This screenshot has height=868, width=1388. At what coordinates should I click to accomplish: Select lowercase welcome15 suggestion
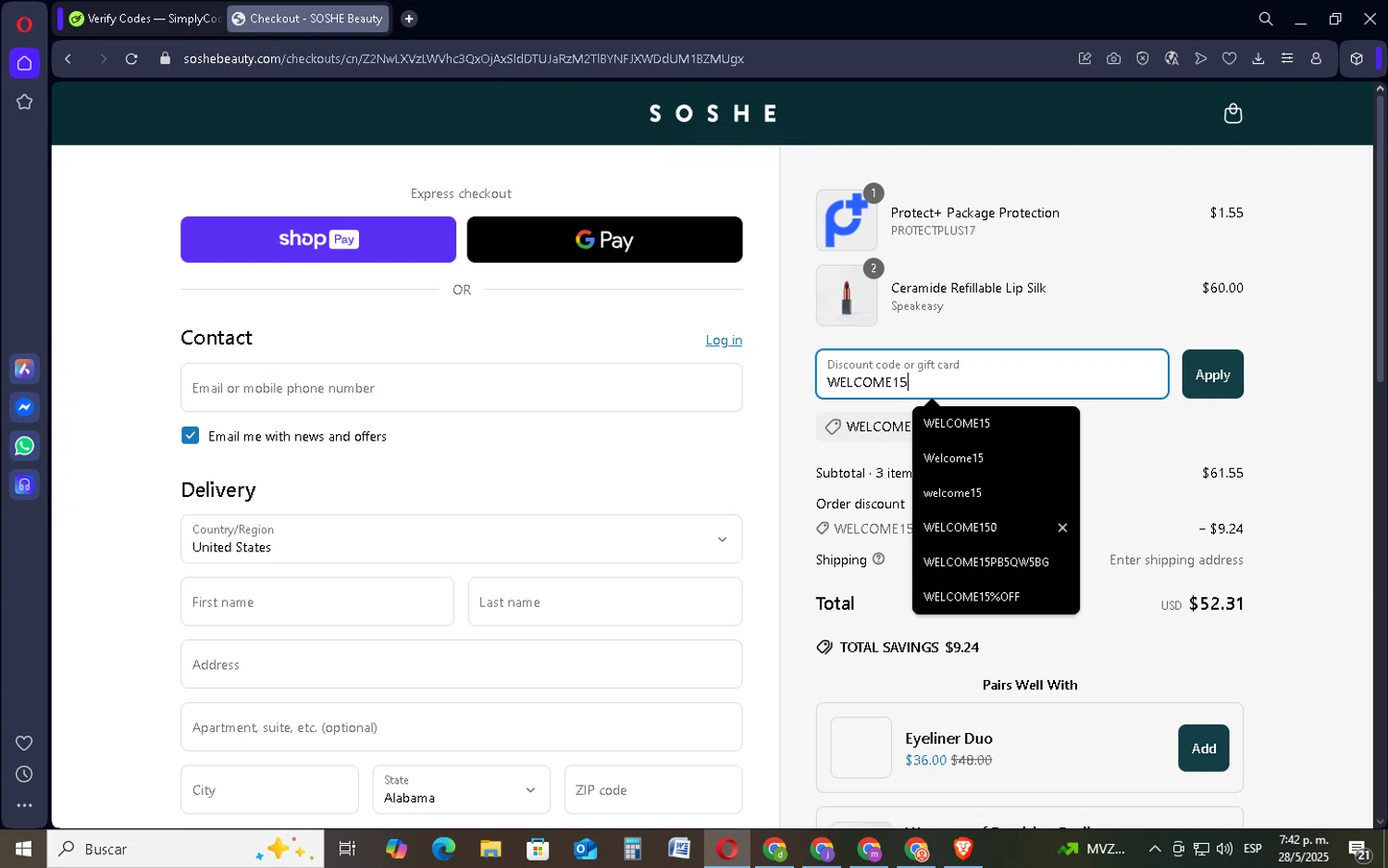point(996,493)
